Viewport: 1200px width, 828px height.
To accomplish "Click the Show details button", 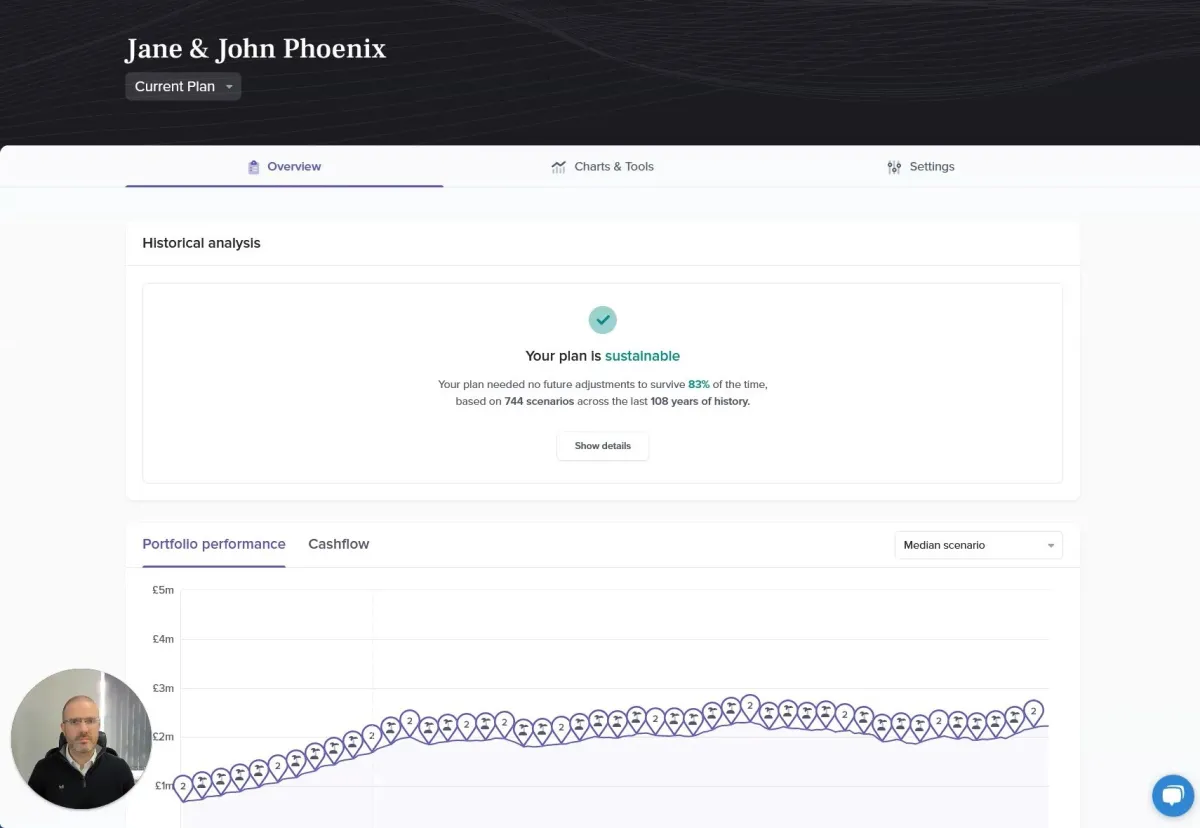I will point(602,446).
